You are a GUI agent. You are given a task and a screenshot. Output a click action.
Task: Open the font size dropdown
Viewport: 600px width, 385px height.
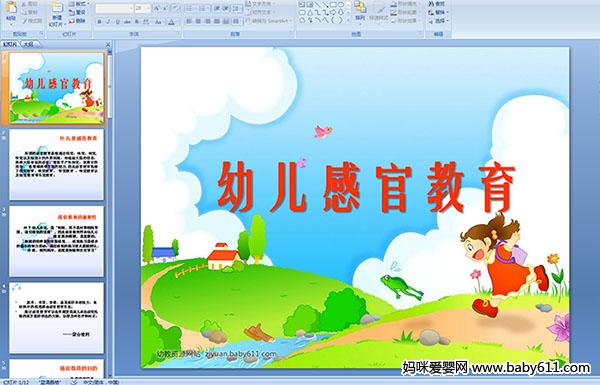click(148, 8)
